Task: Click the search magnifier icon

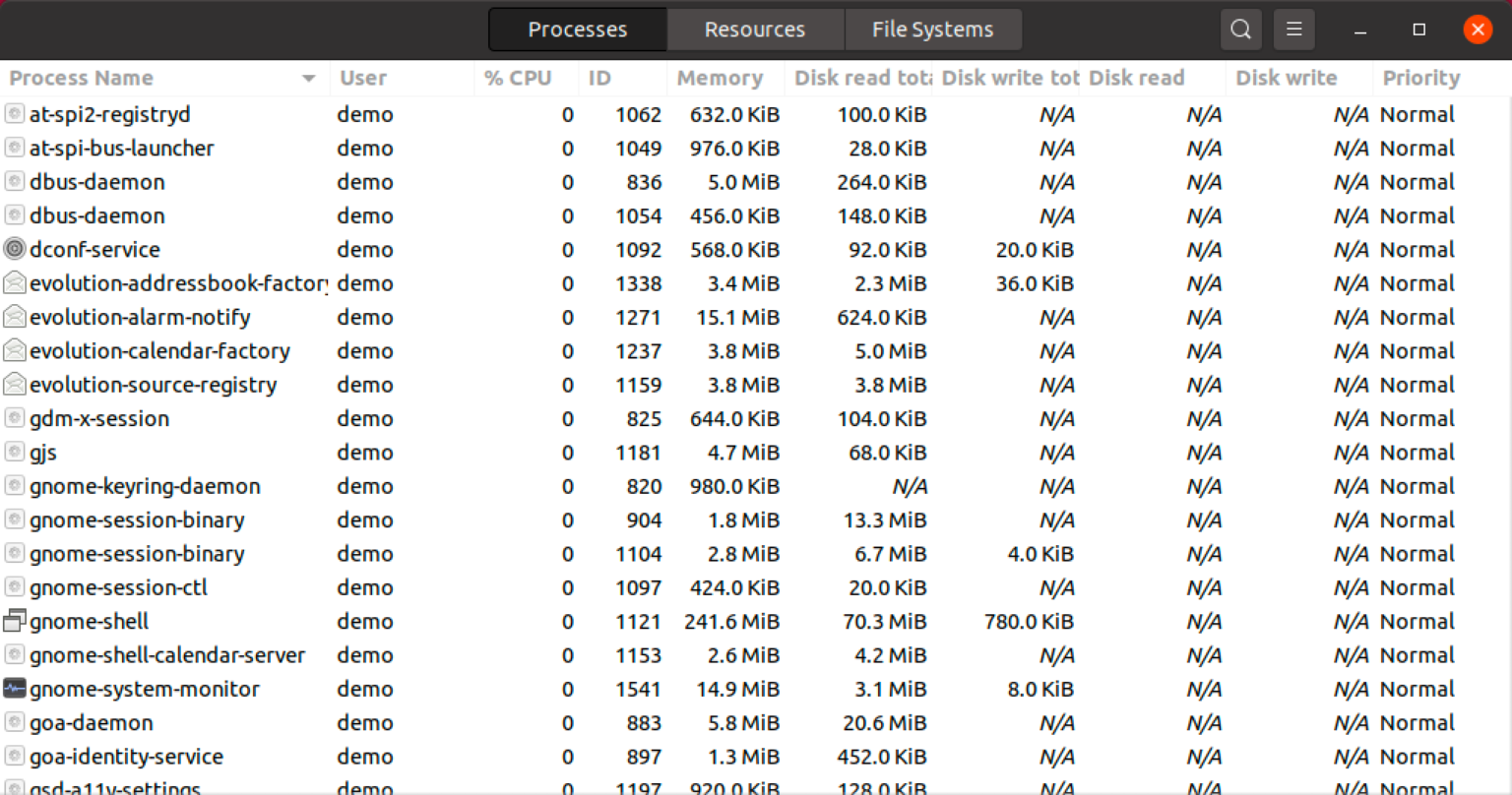Action: coord(1241,30)
